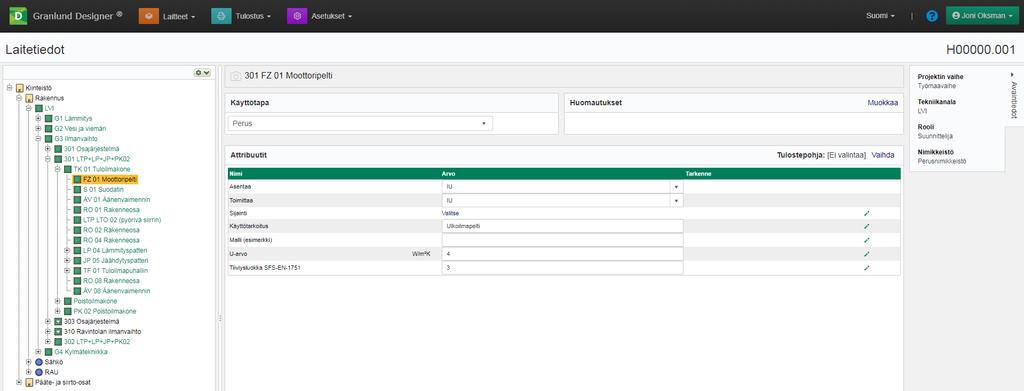Image resolution: width=1024 pixels, height=391 pixels.
Task: Open the Tulostus menu
Action: [x=241, y=16]
